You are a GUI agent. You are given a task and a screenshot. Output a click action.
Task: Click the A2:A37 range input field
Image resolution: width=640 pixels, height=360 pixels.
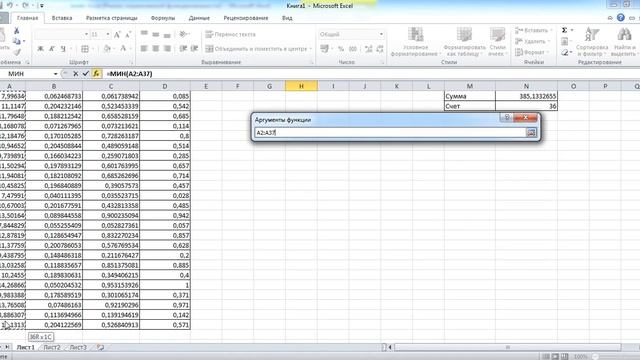(390, 132)
